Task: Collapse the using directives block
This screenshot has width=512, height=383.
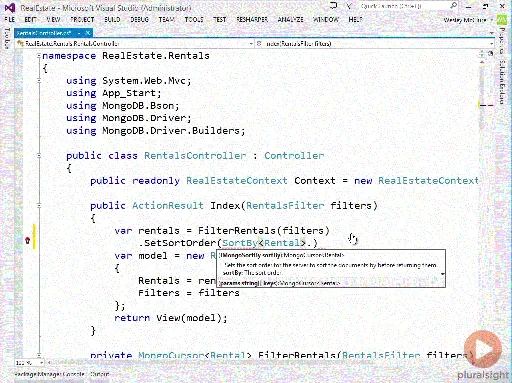Action: click(39, 81)
